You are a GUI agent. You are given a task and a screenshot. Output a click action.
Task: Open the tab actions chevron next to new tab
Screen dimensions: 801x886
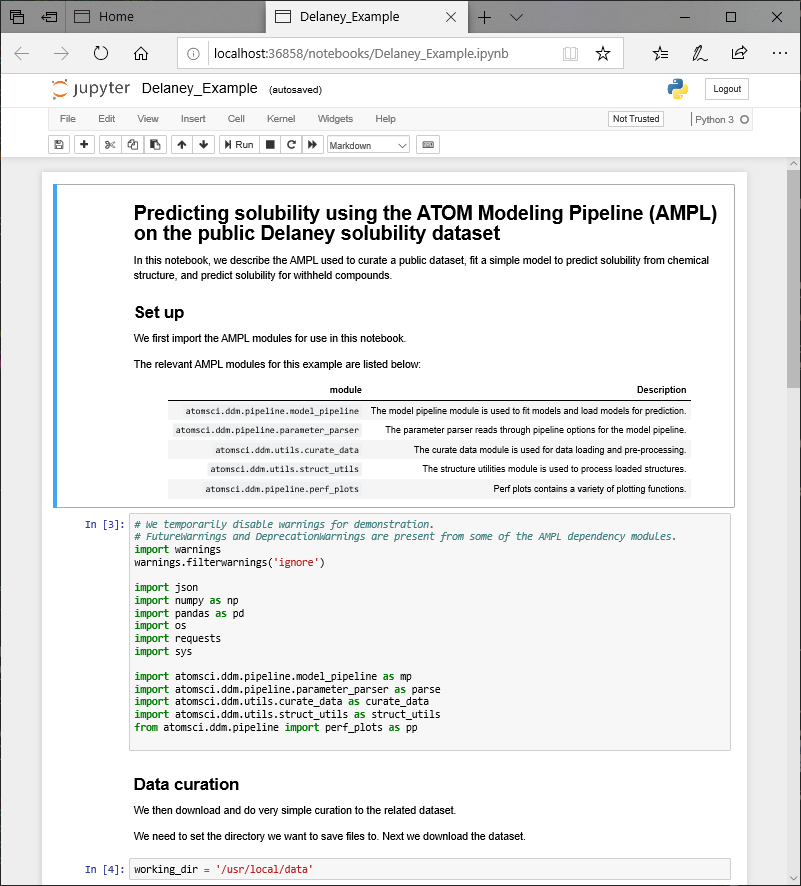514,17
